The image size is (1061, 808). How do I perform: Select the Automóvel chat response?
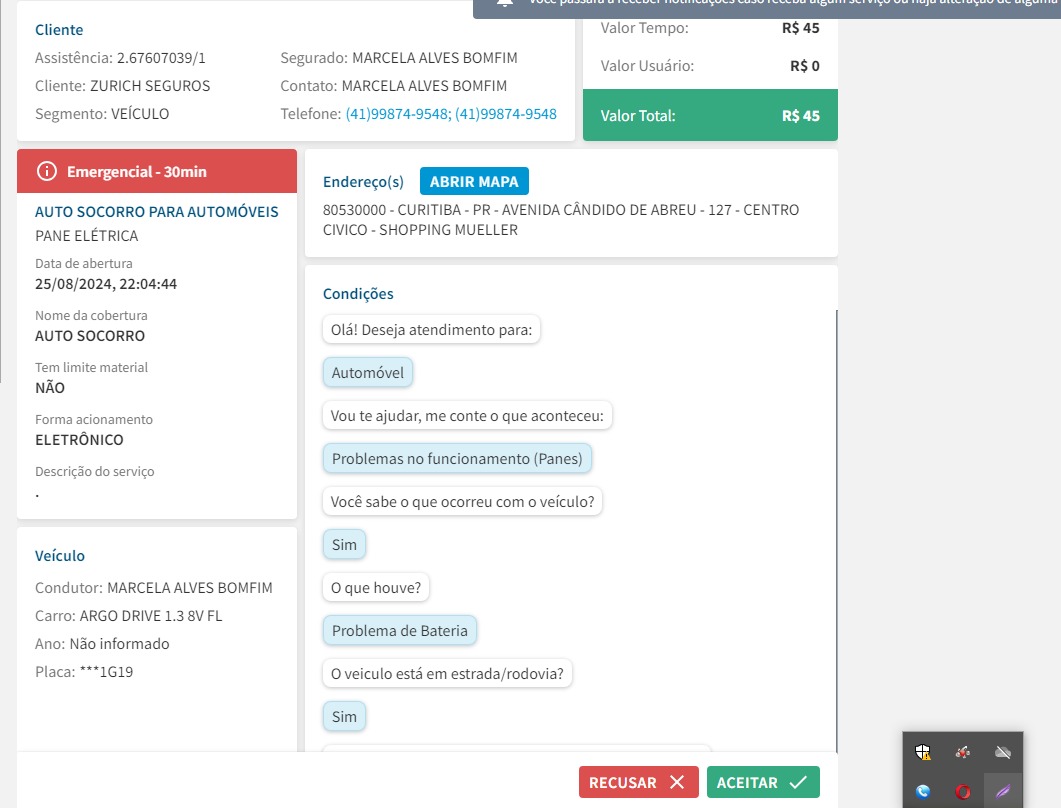(x=368, y=373)
